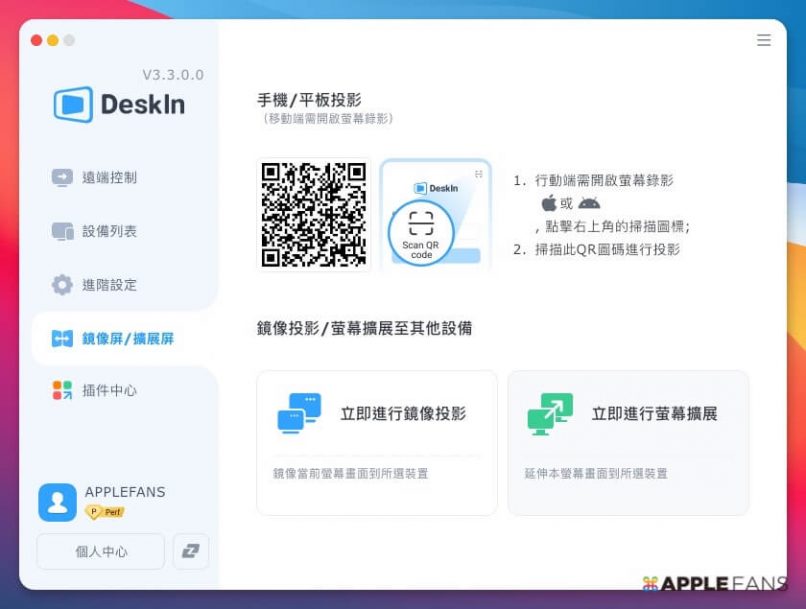The image size is (806, 609).
Task: Click the switch icon beside 個人中心
Action: coord(190,551)
